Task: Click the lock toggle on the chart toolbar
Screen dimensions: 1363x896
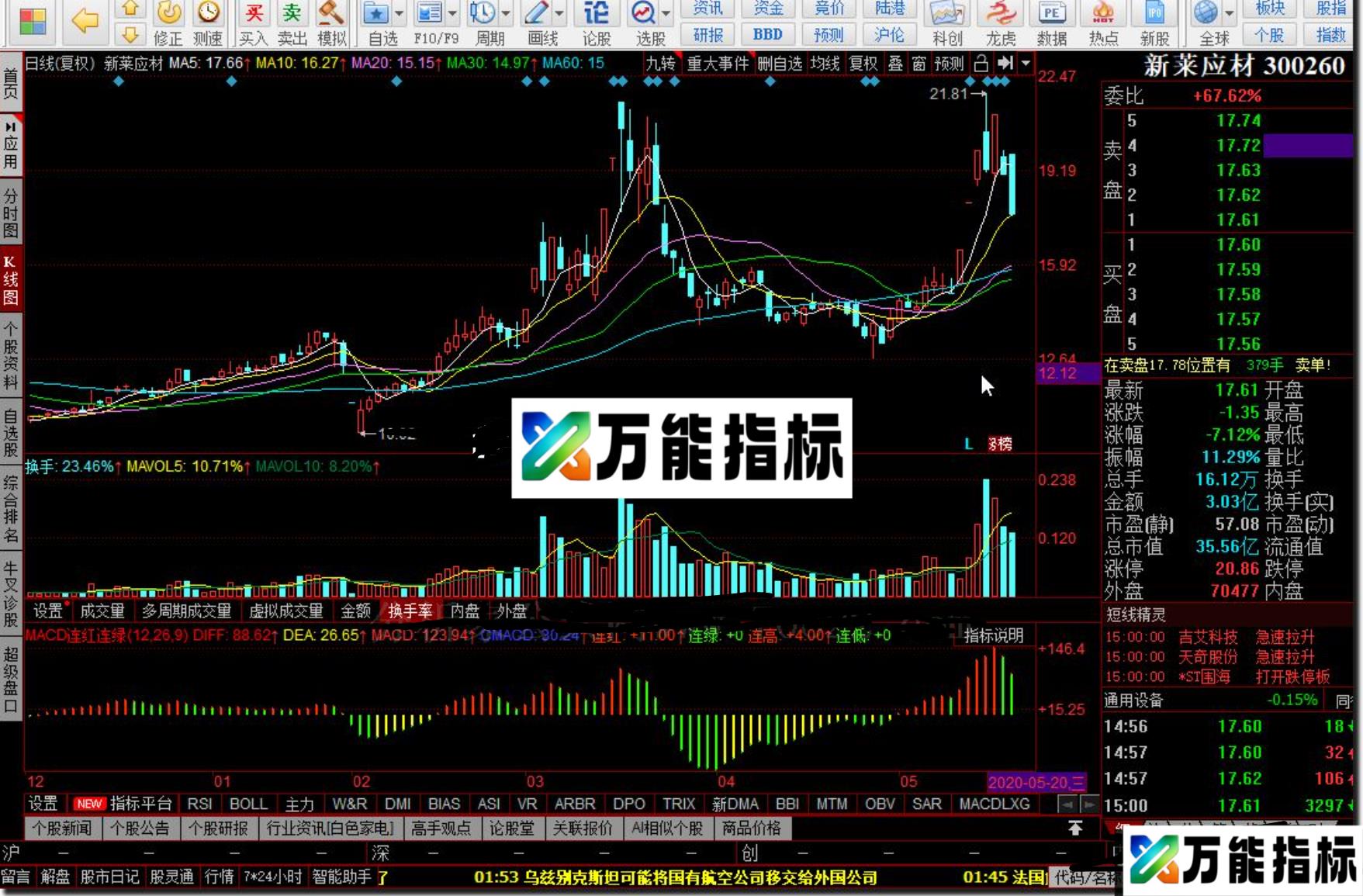Action: [x=981, y=64]
